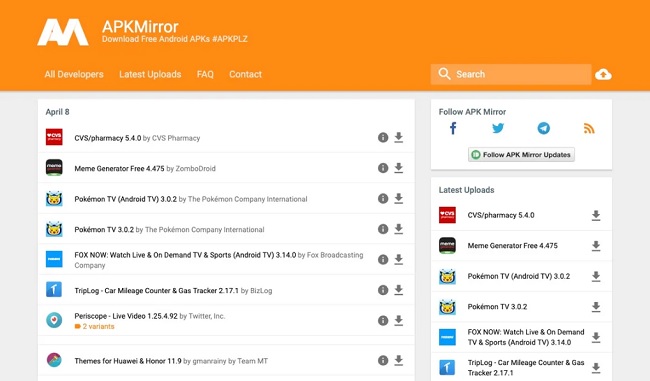Image resolution: width=650 pixels, height=381 pixels.
Task: Show info for Pokémon TV (Android TV) 3.0.2
Action: (383, 199)
